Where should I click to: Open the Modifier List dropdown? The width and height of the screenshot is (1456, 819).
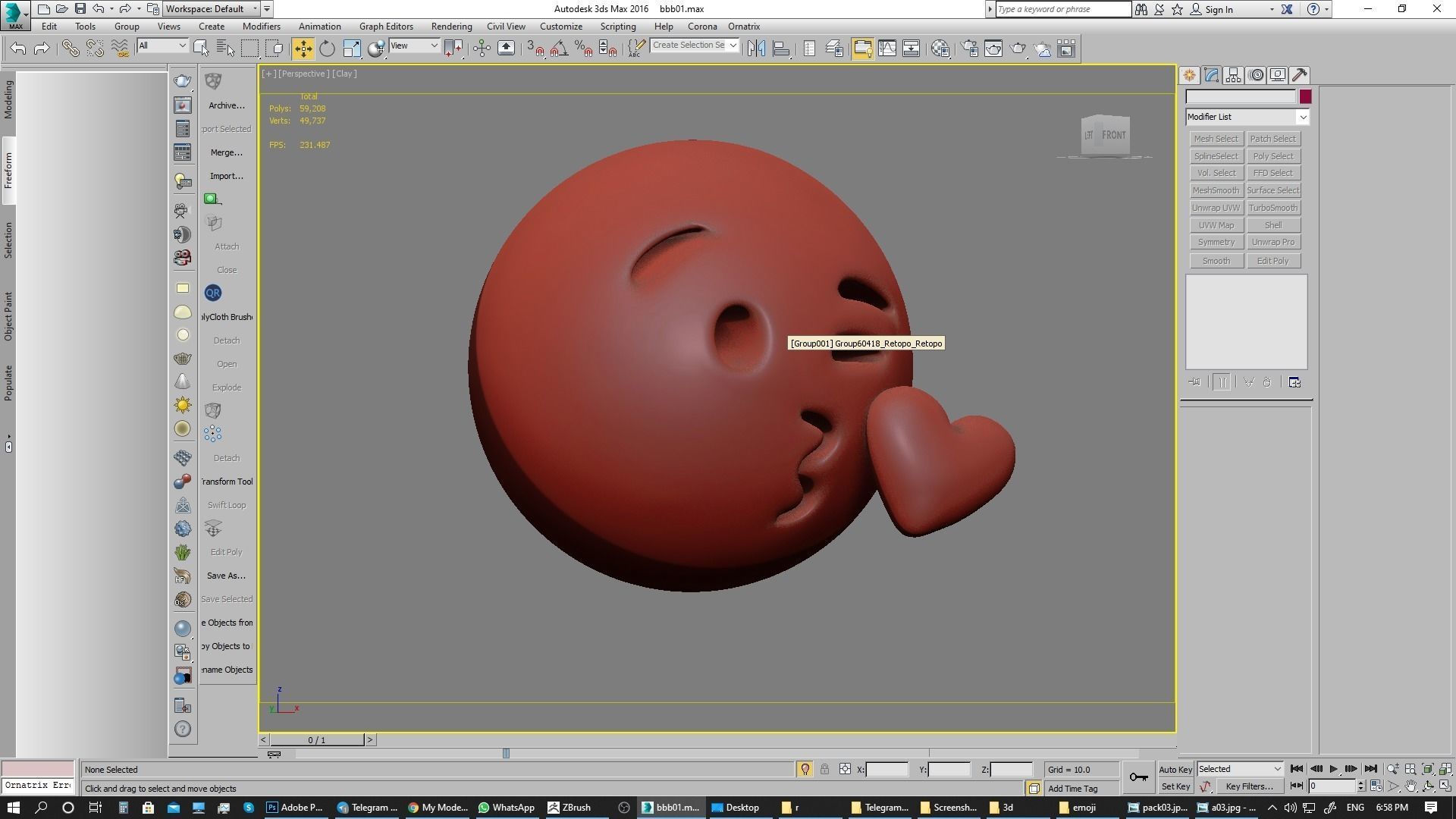pyautogui.click(x=1247, y=117)
